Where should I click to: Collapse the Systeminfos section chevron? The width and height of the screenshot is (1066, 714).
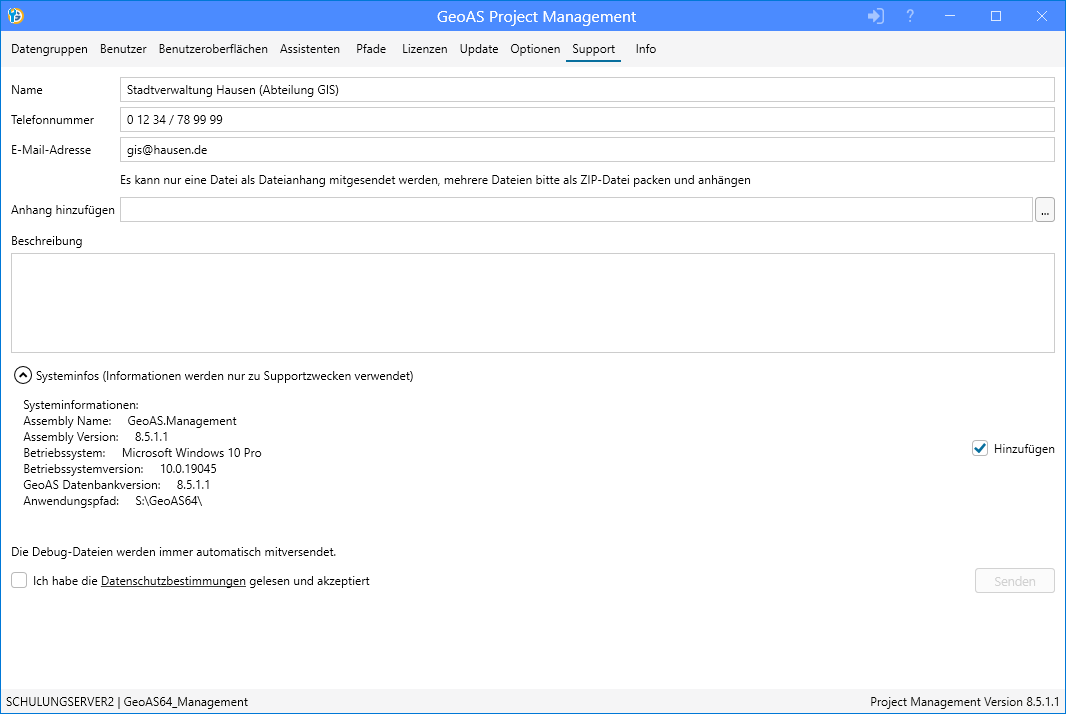pyautogui.click(x=22, y=376)
